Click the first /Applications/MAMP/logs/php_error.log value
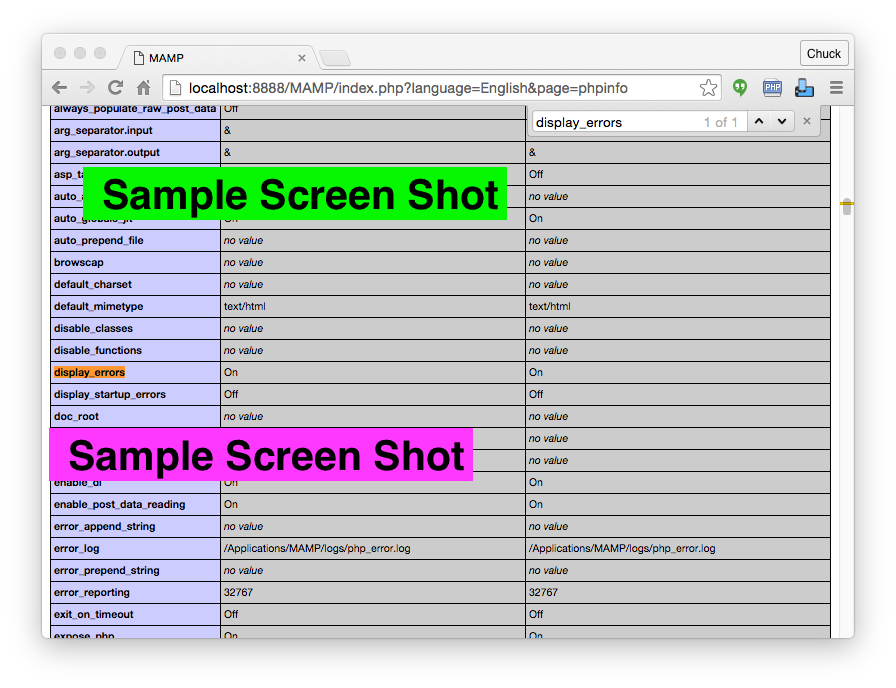Screen dimensions: 896x688 tap(317, 549)
